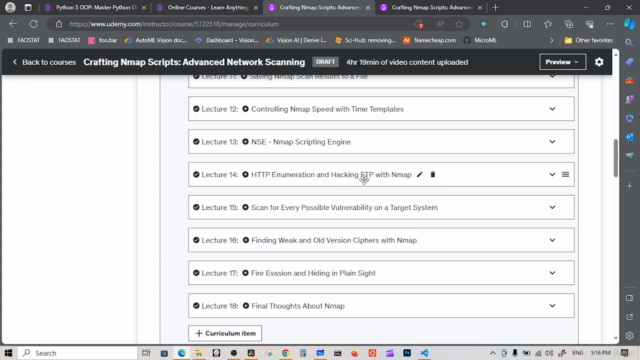Open foo.bar bookmark
This screenshot has width=640, height=360.
pyautogui.click(x=103, y=40)
